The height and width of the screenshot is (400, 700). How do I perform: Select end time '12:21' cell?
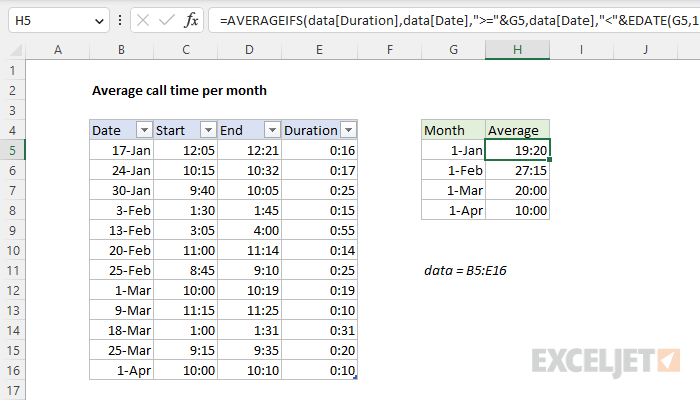click(250, 150)
